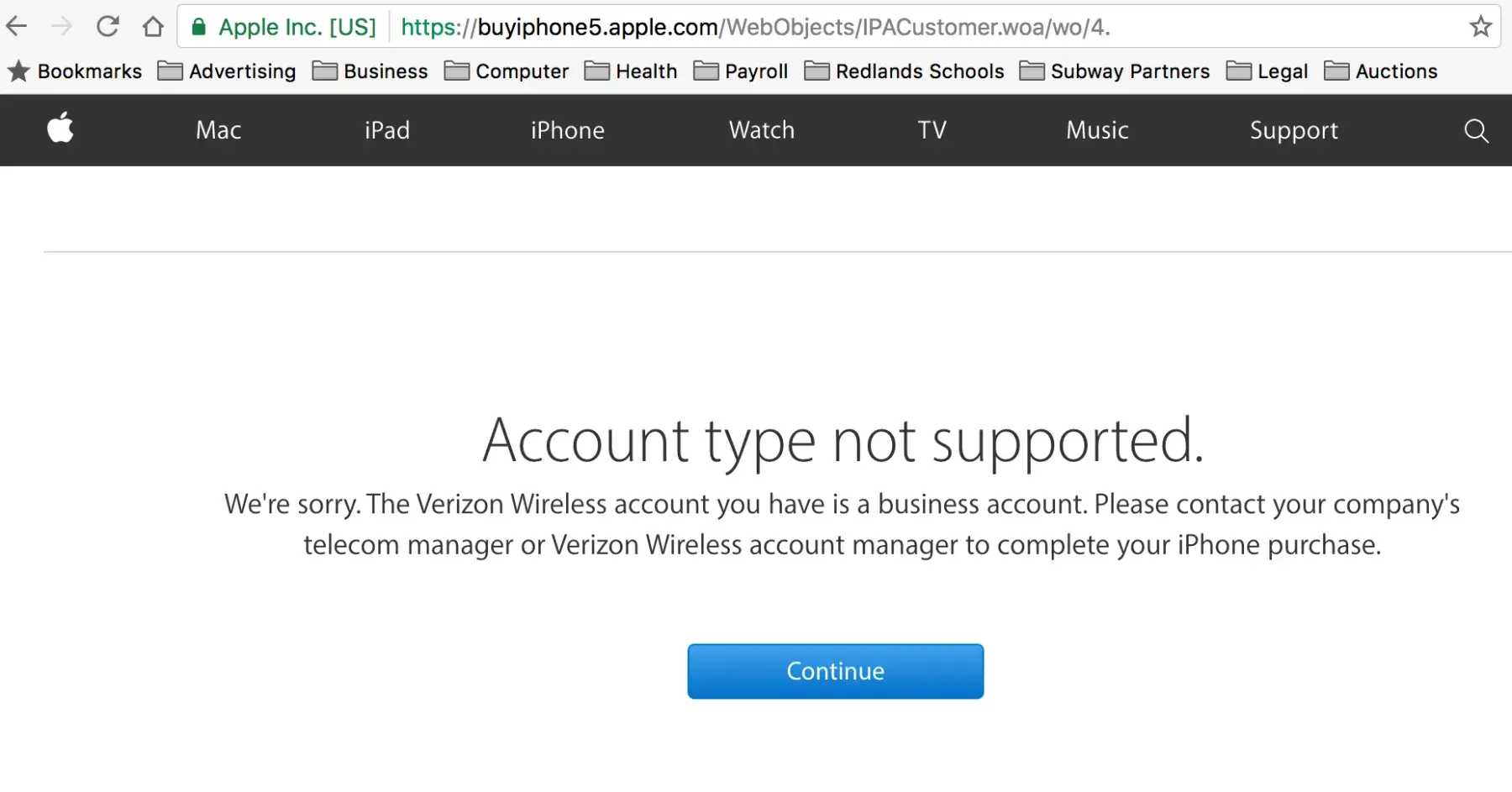The image size is (1512, 792).
Task: Expand the Advertising bookmarks folder
Action: tap(227, 71)
